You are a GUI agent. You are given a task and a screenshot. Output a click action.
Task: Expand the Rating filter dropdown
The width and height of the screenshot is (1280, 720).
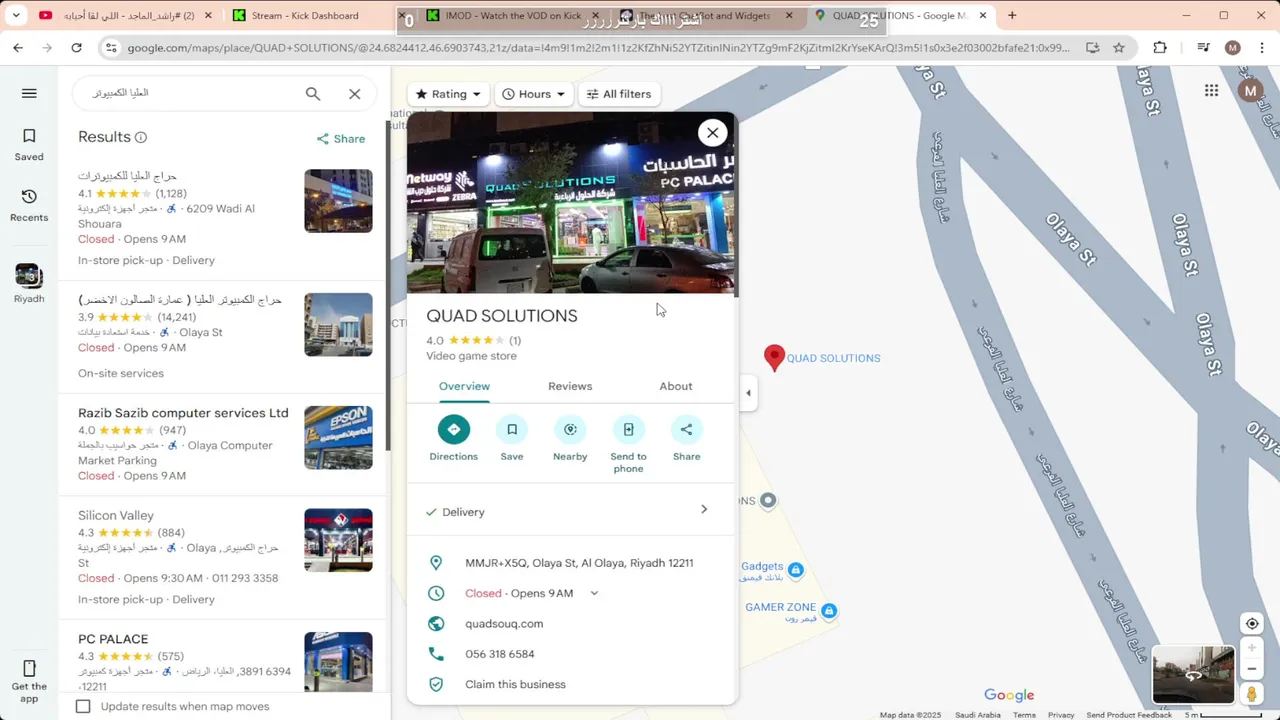(x=448, y=94)
